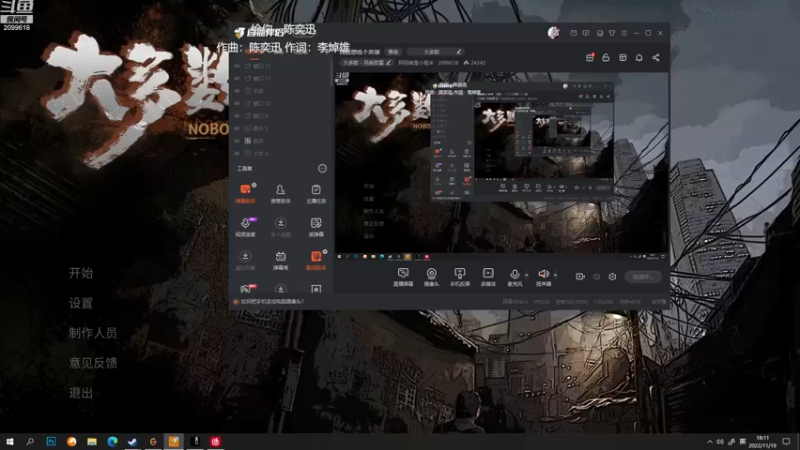Toggle visibility of 窗口 8 source
The image size is (800, 450).
click(x=237, y=116)
